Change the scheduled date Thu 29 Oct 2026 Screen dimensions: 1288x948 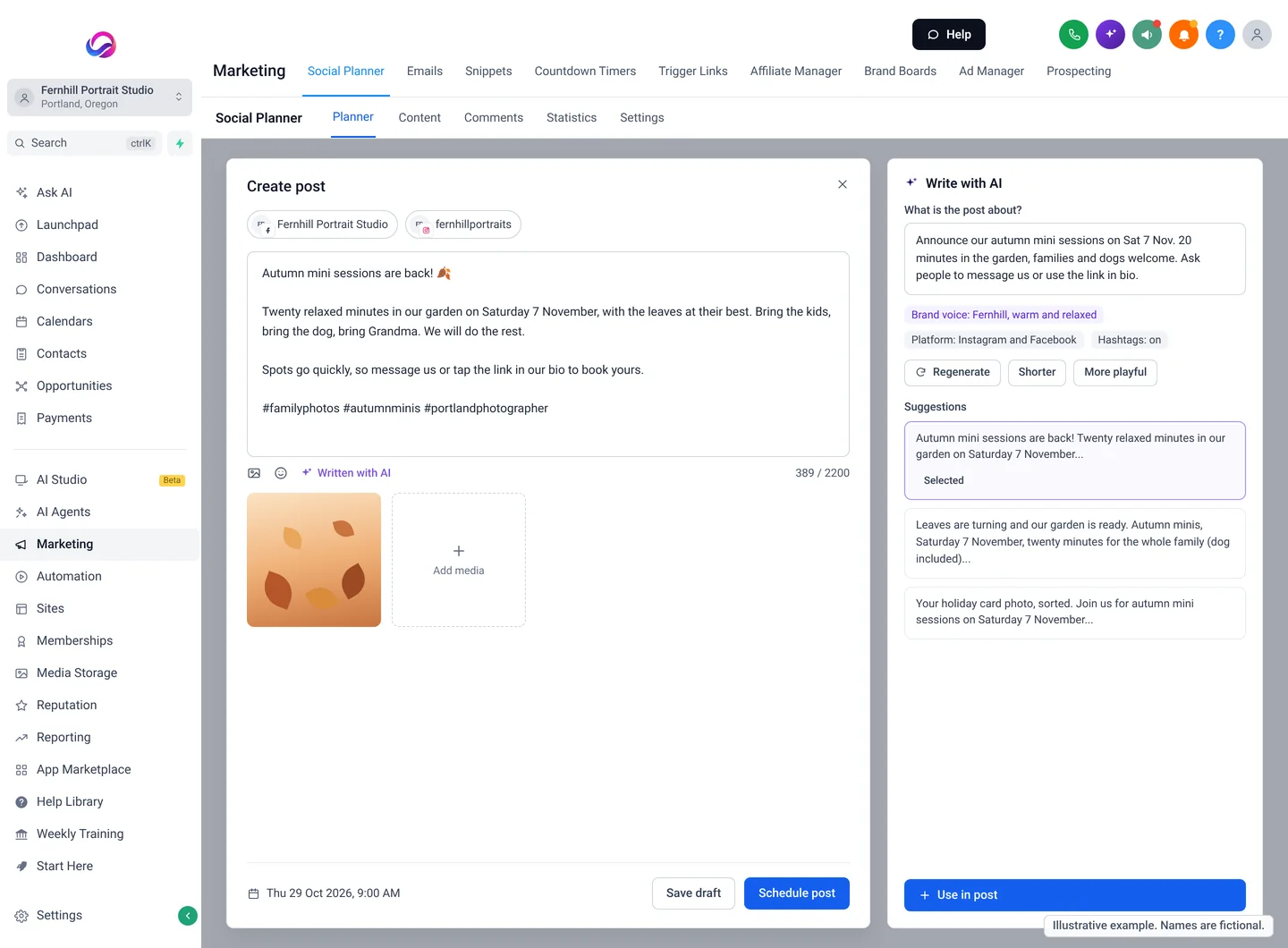click(x=324, y=893)
